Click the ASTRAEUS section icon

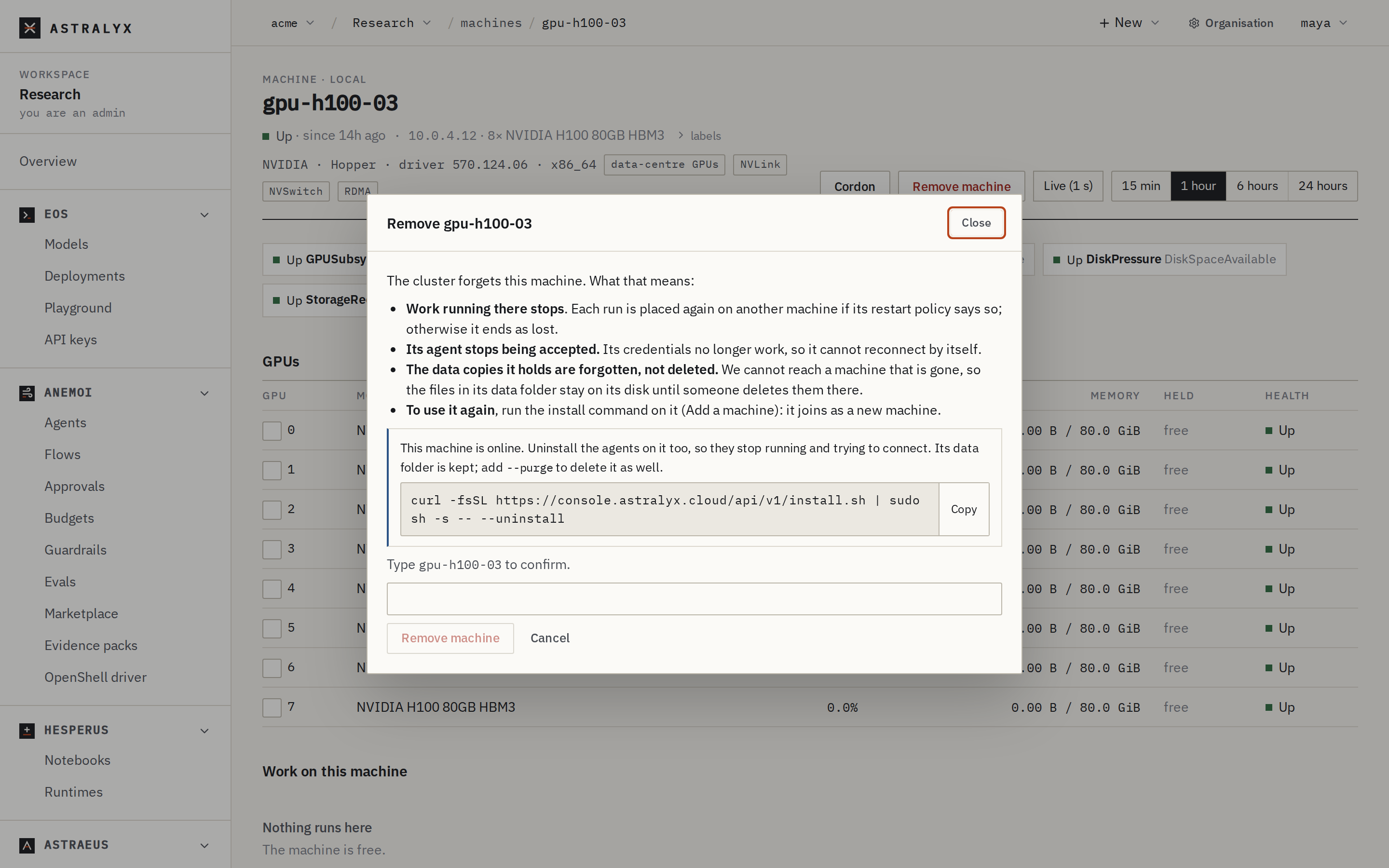pyautogui.click(x=27, y=845)
